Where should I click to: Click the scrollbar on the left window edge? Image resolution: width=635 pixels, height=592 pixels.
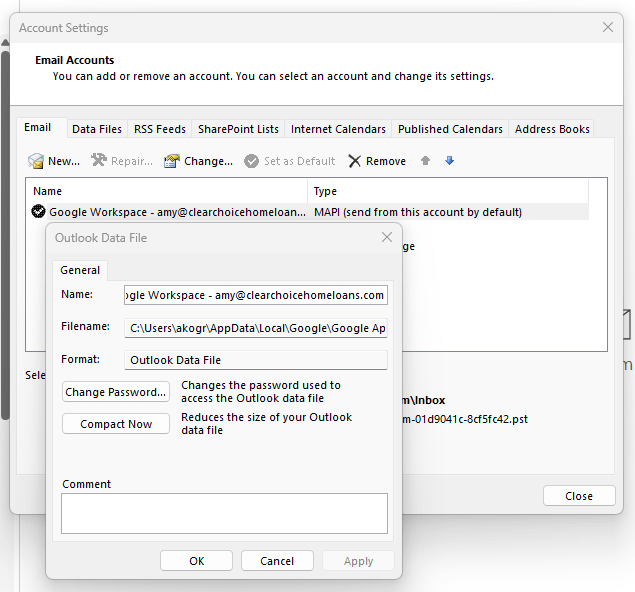pyautogui.click(x=5, y=235)
